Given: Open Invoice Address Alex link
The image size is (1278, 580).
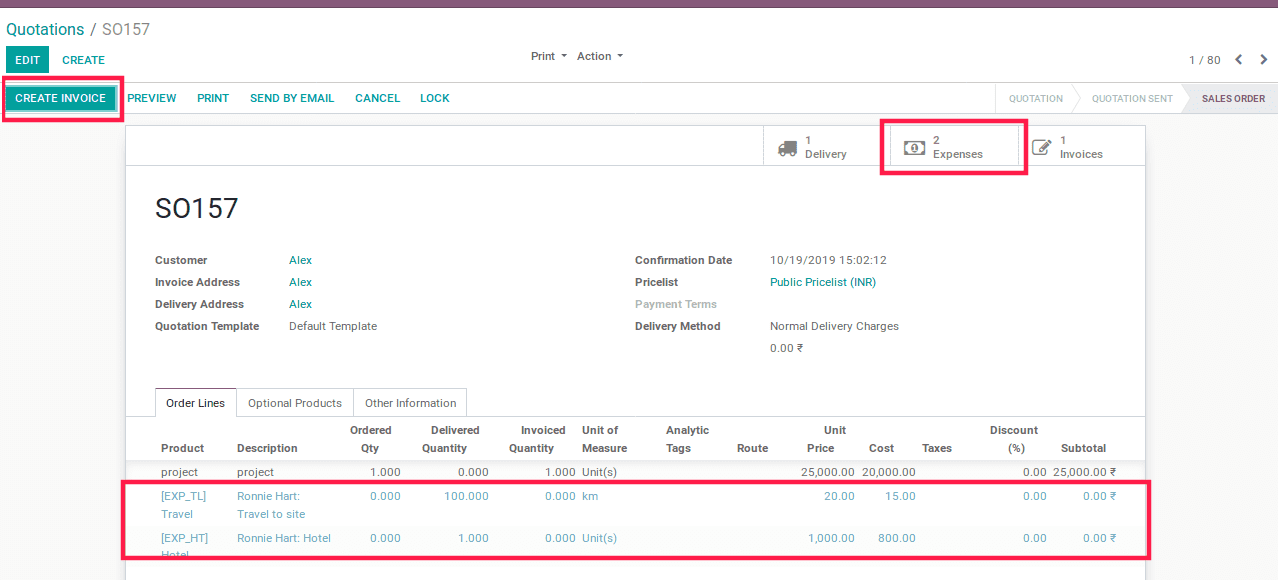Looking at the screenshot, I should [x=300, y=282].
